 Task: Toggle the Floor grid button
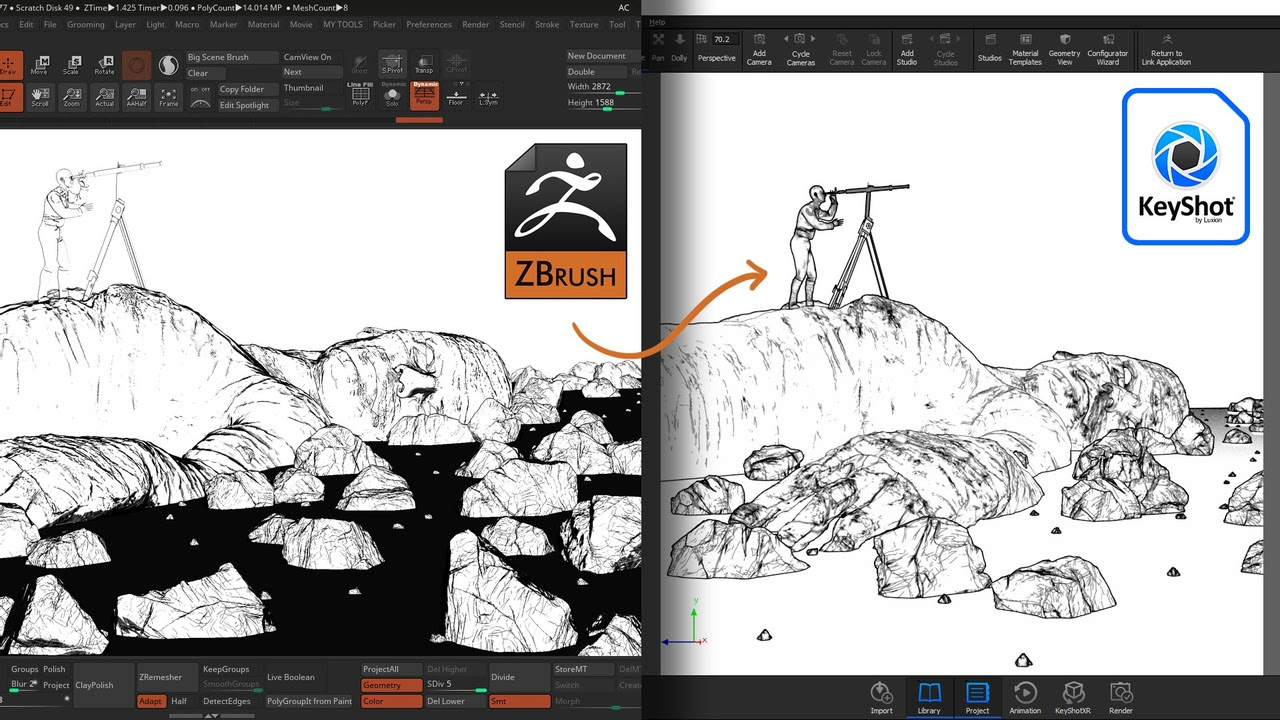click(x=456, y=95)
